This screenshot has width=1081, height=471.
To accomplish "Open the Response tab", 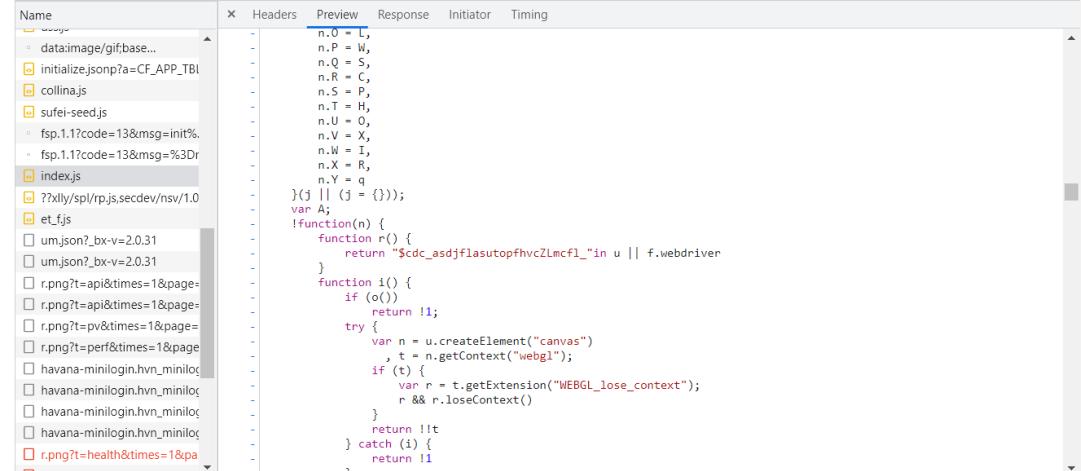I will point(403,14).
